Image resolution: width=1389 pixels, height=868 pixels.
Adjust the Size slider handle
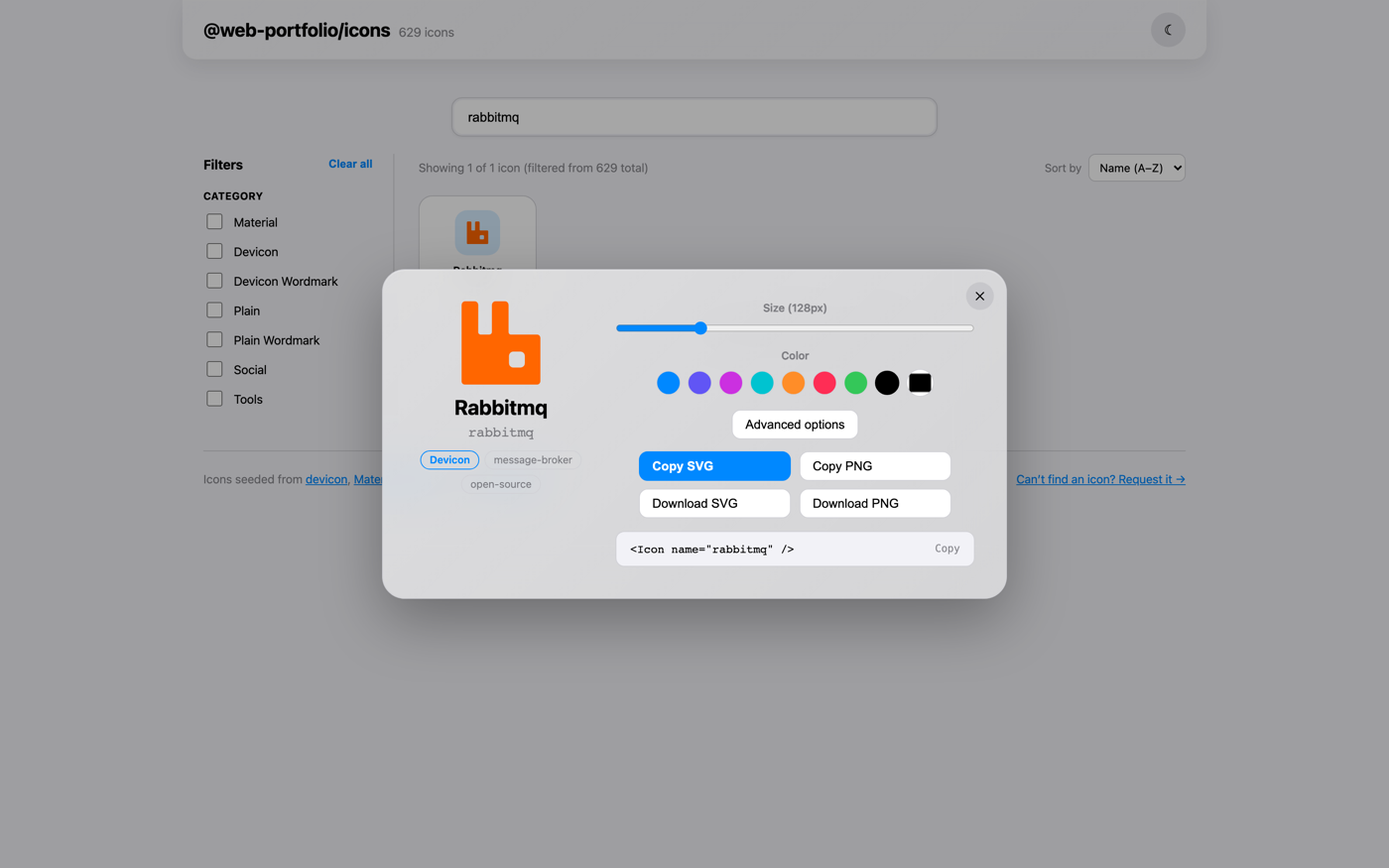pyautogui.click(x=700, y=328)
